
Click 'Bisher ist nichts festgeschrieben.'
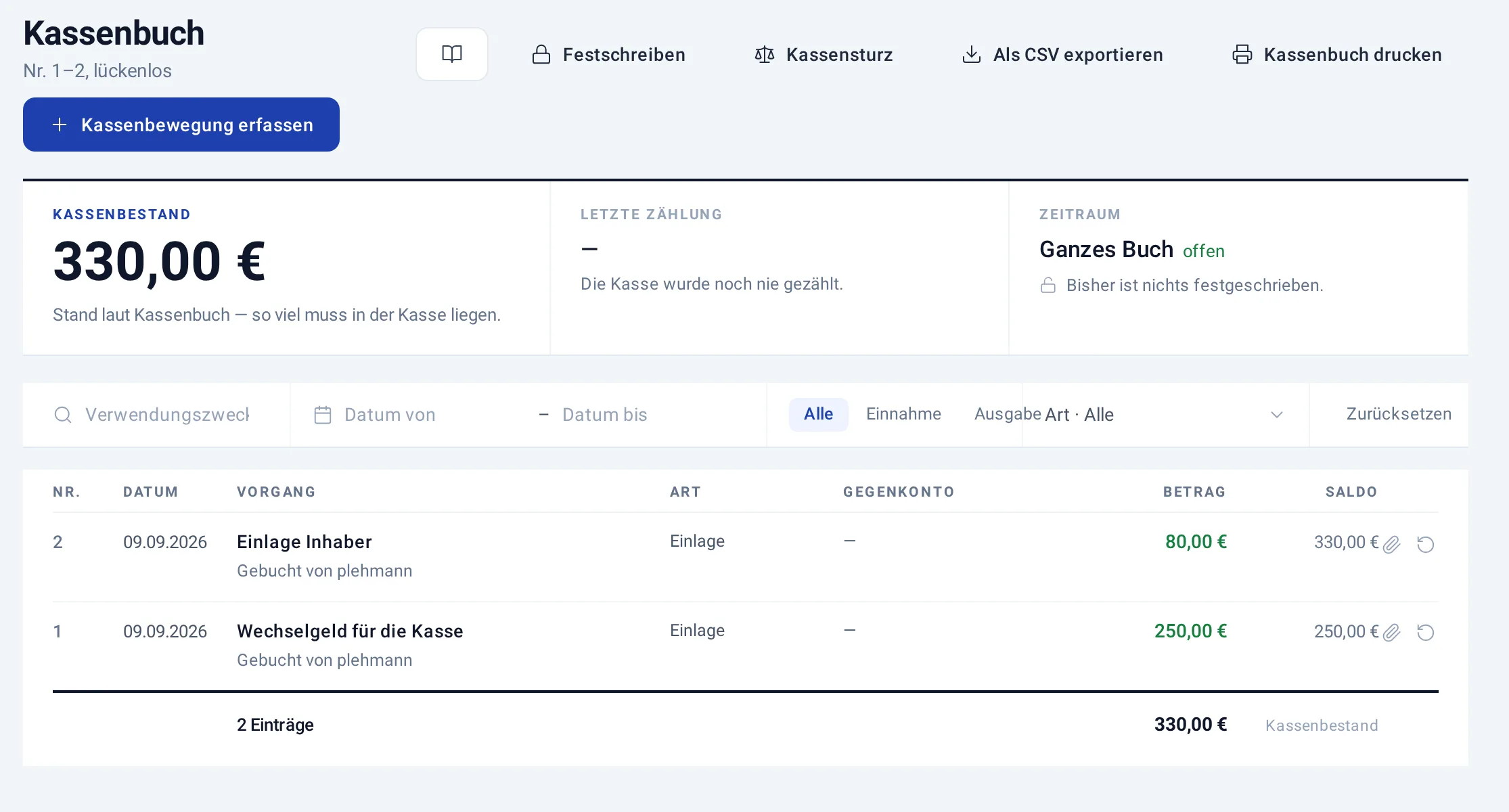(1194, 286)
